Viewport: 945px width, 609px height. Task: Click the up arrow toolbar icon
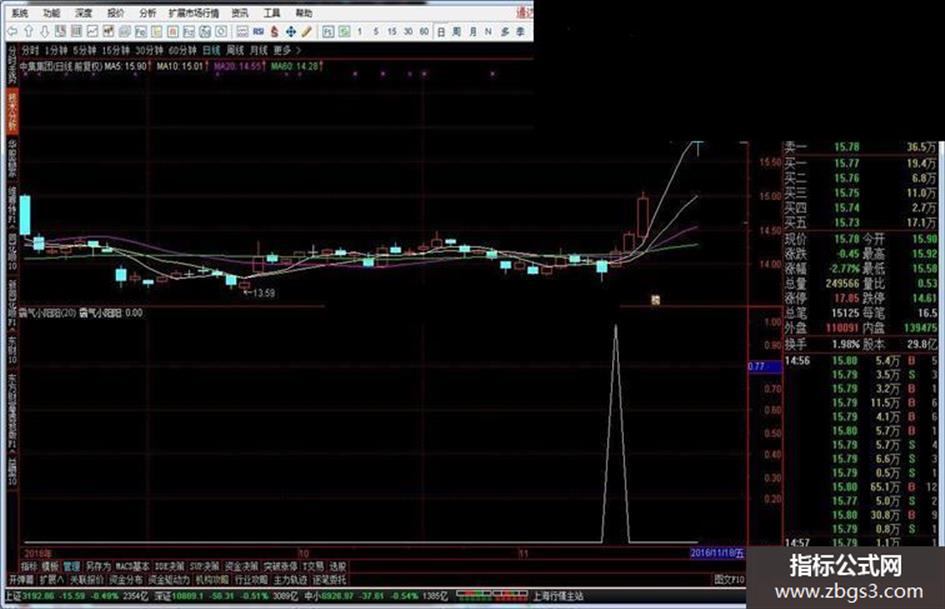[28, 31]
